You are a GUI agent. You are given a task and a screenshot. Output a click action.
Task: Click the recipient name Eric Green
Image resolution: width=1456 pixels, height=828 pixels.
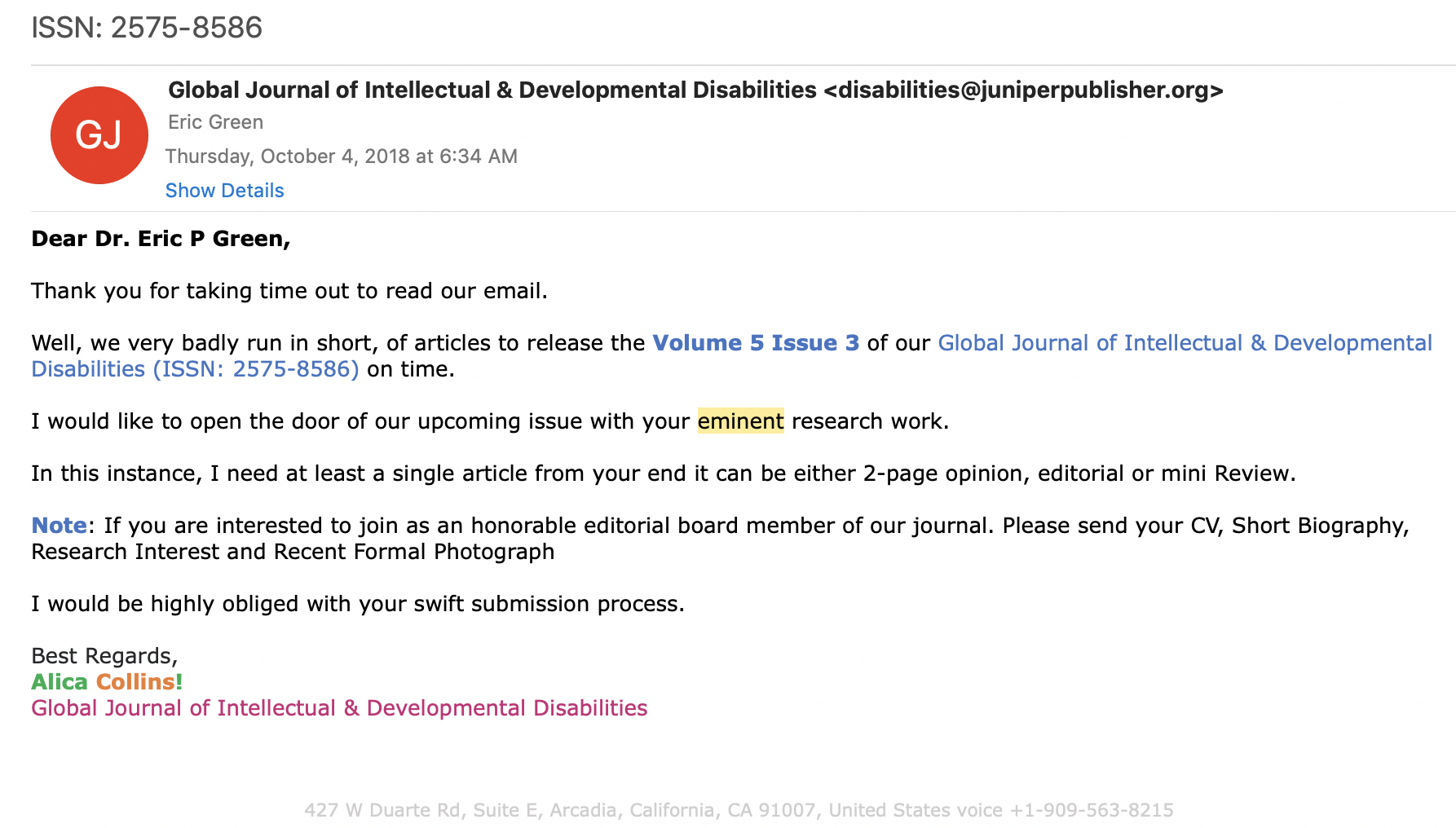click(x=215, y=122)
